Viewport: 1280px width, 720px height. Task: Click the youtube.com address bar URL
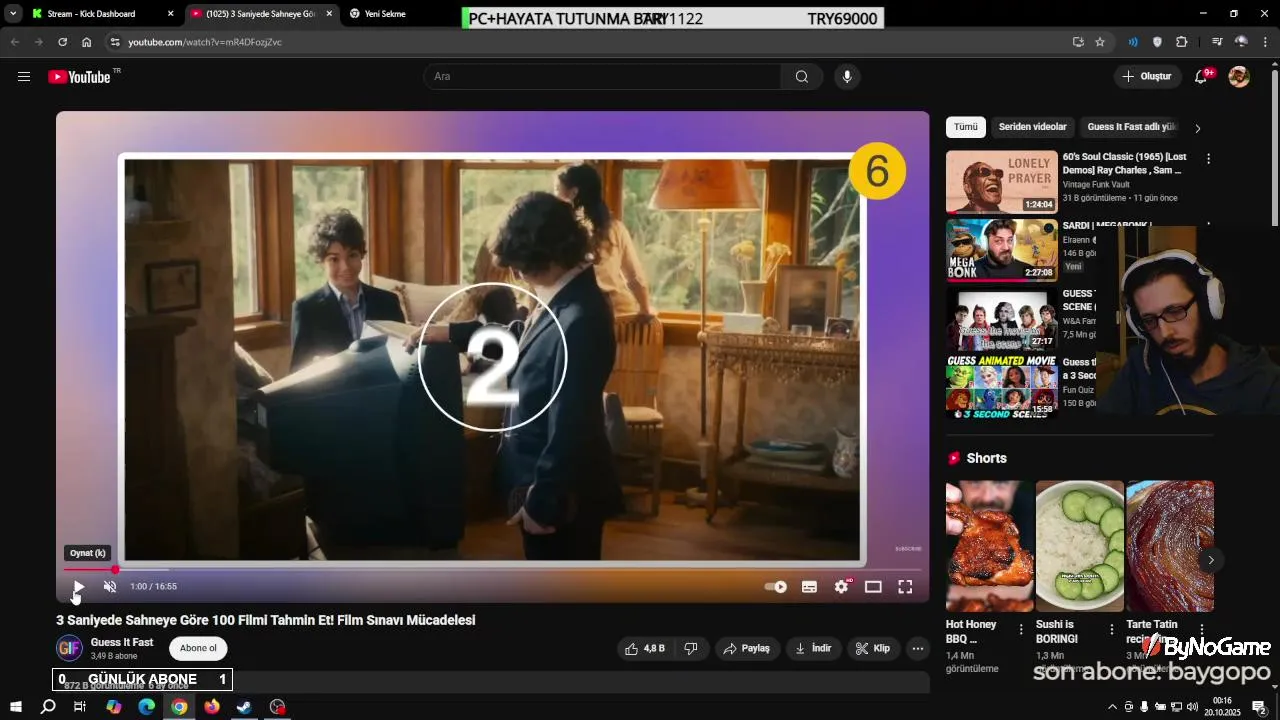(205, 42)
